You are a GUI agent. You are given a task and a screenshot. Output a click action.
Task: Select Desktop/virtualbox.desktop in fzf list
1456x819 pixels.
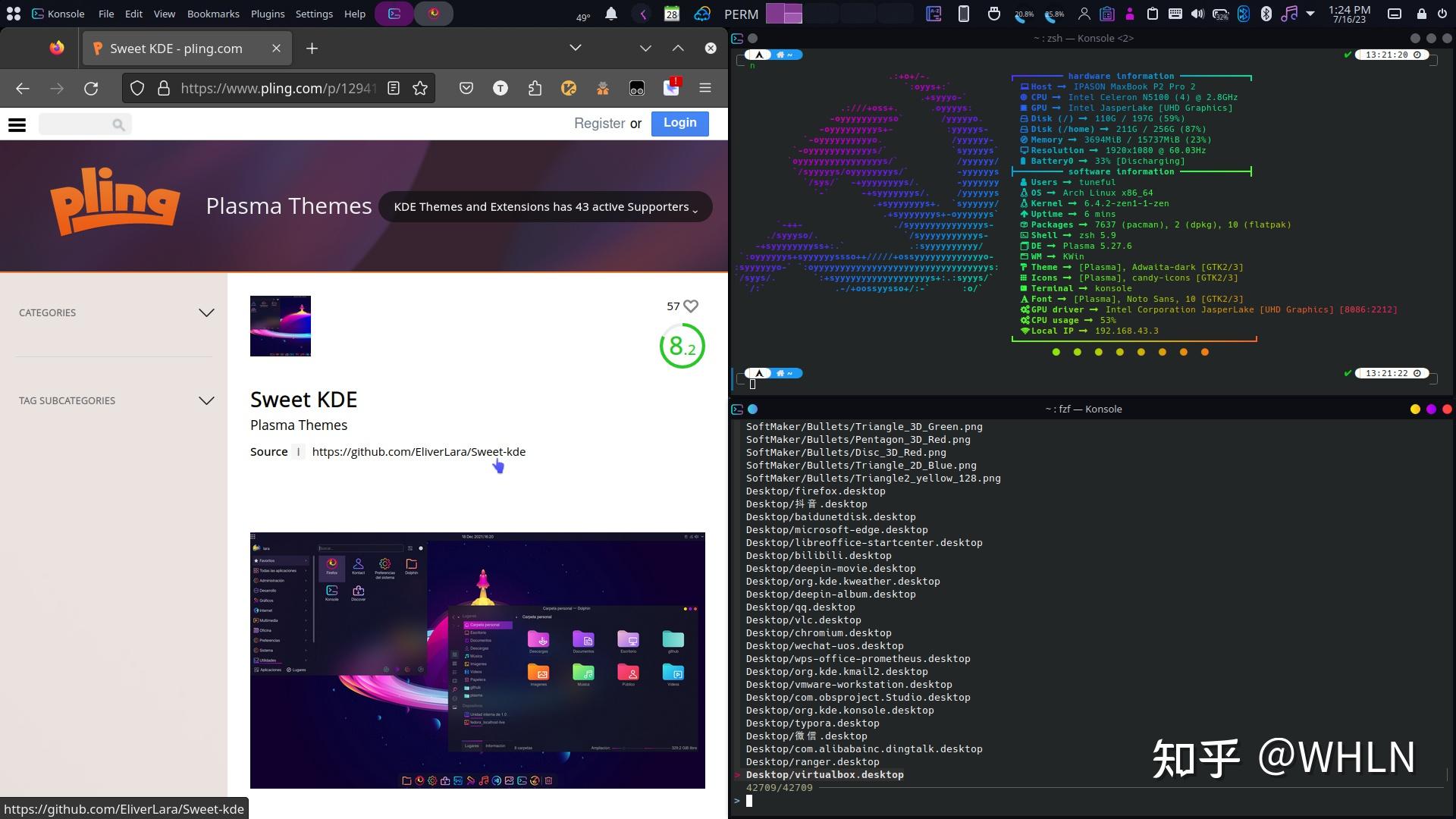(x=824, y=775)
